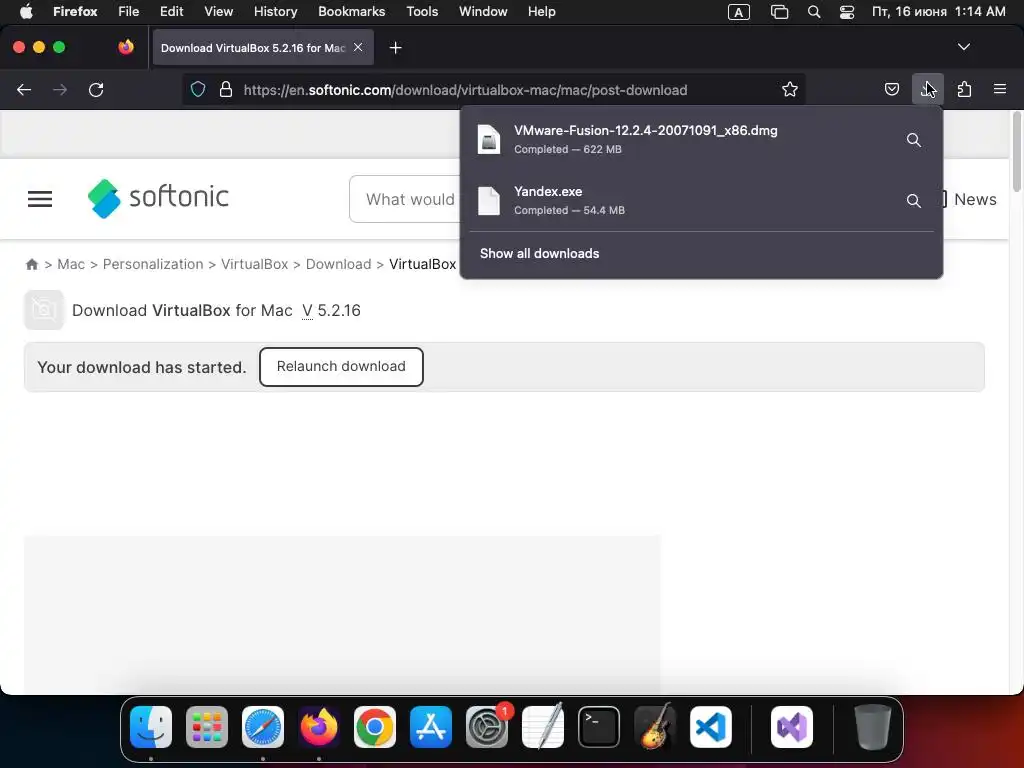Viewport: 1024px width, 768px height.
Task: Close the Download VirtualBox tab
Action: pos(358,47)
